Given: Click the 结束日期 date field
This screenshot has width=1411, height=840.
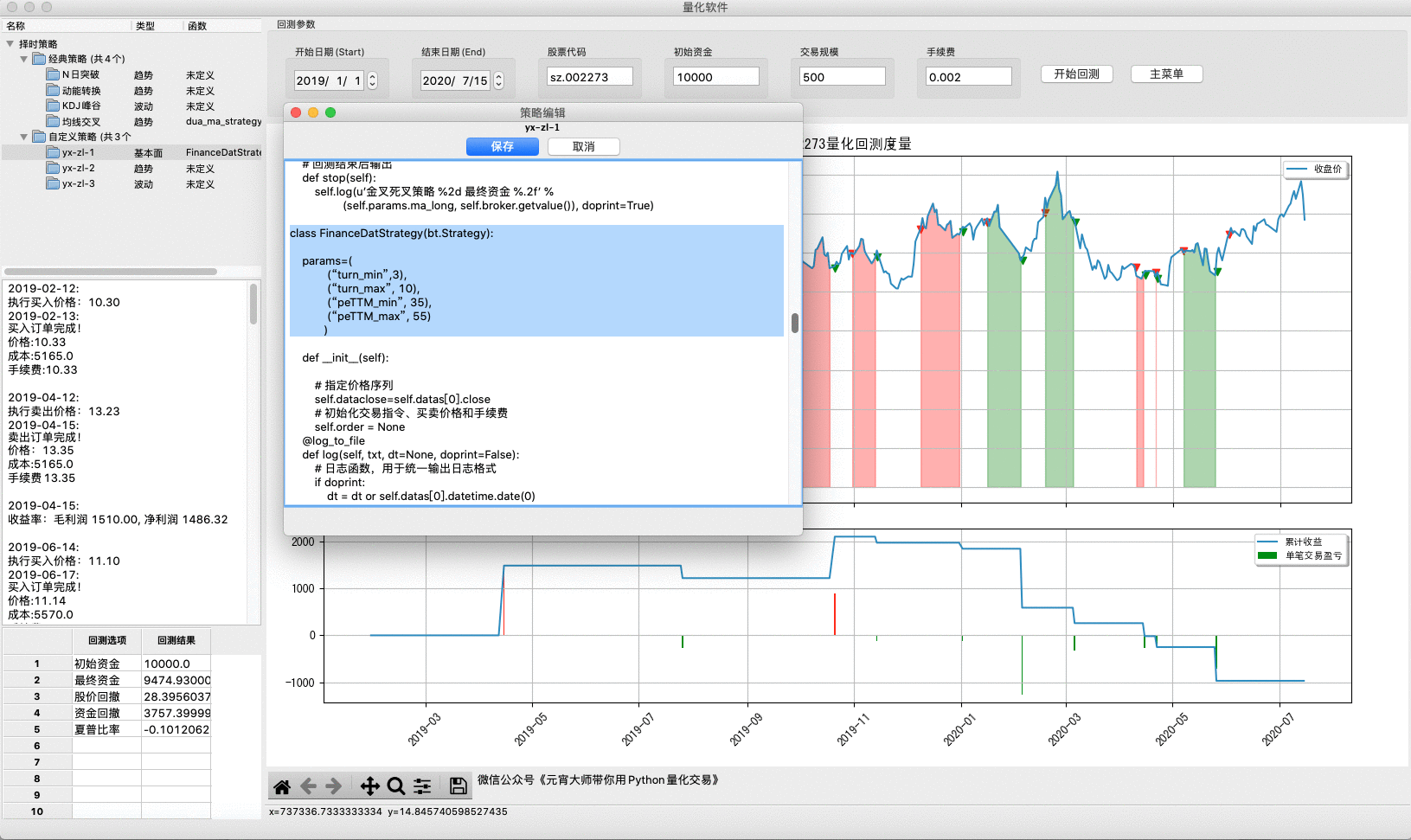Looking at the screenshot, I should pos(457,80).
